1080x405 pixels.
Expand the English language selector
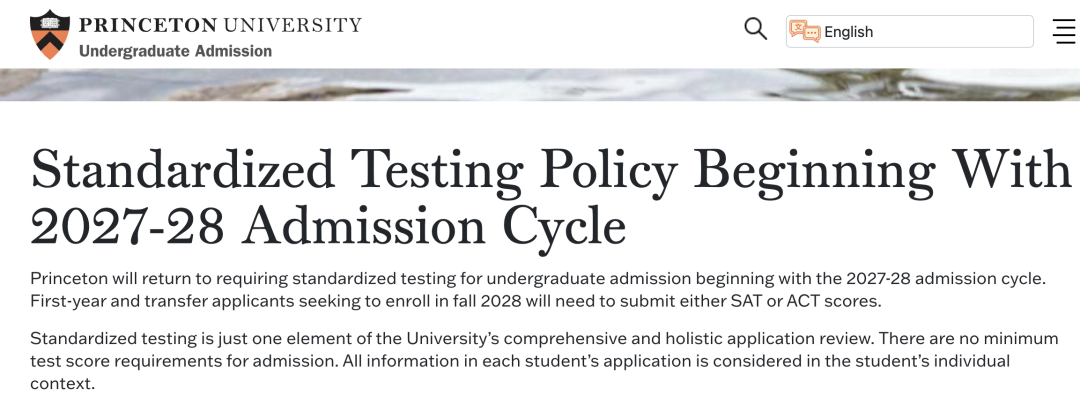(909, 32)
